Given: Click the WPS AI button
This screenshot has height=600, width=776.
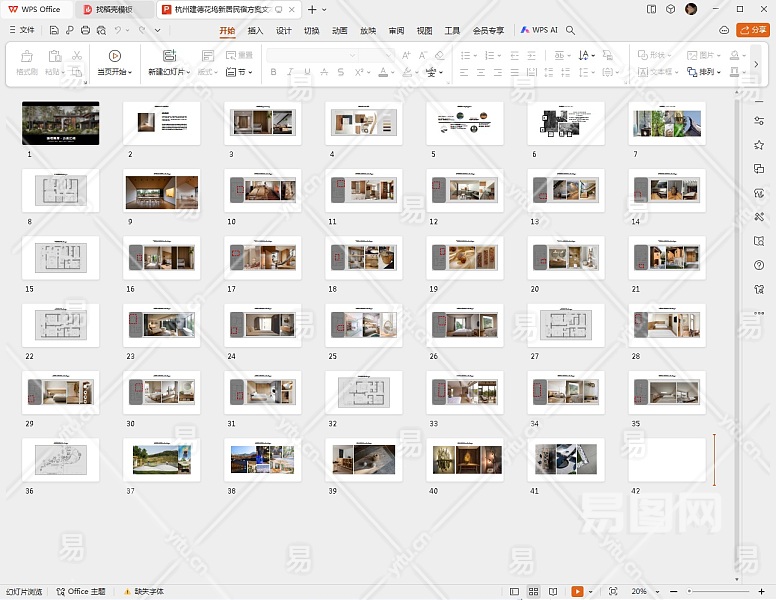Looking at the screenshot, I should (538, 31).
